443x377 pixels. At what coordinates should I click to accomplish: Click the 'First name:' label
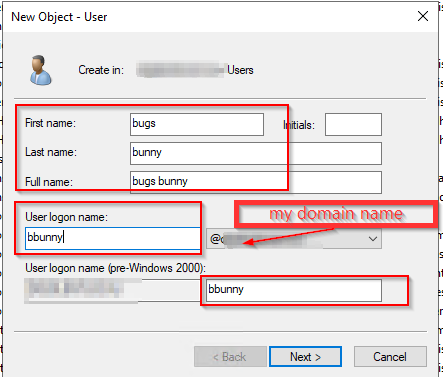point(51,123)
